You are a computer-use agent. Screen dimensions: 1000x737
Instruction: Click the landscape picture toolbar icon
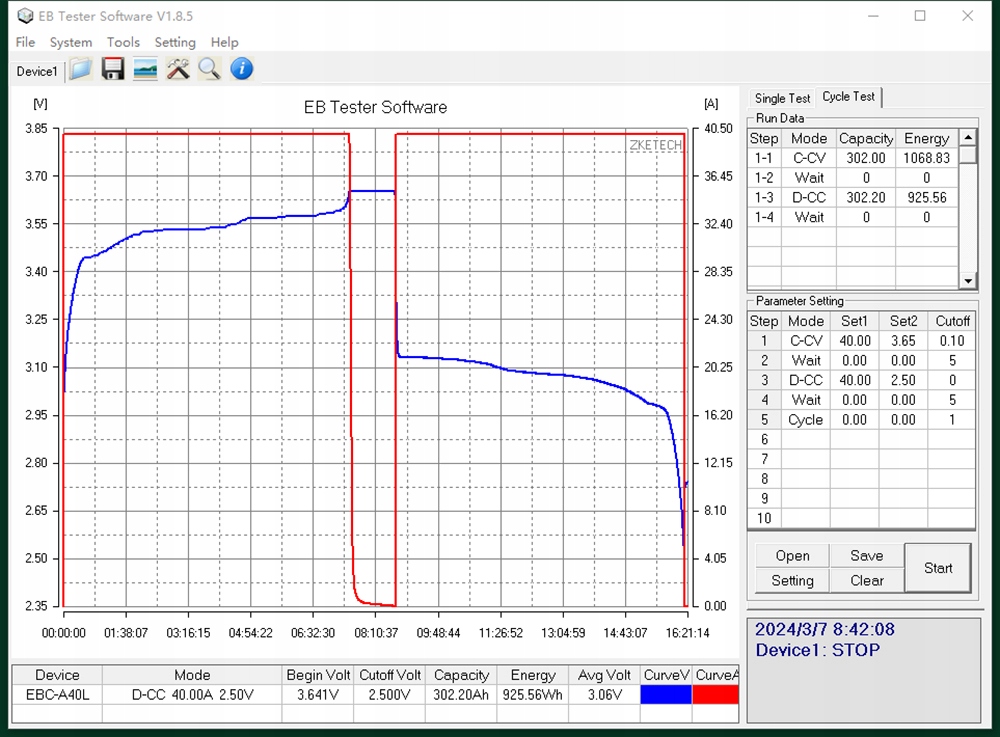(x=145, y=69)
